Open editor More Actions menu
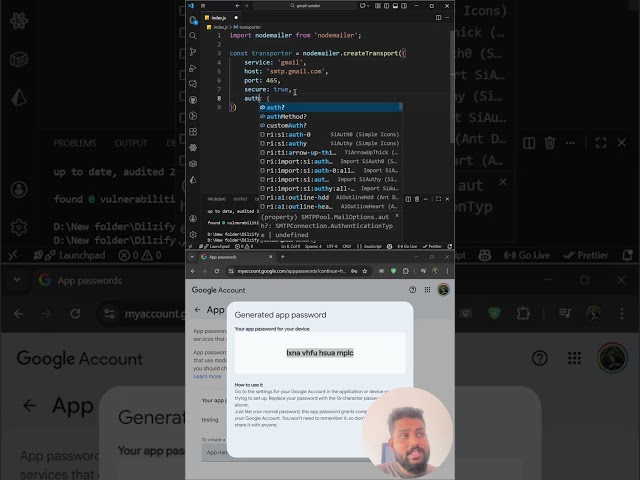This screenshot has width=640, height=480. 447,18
